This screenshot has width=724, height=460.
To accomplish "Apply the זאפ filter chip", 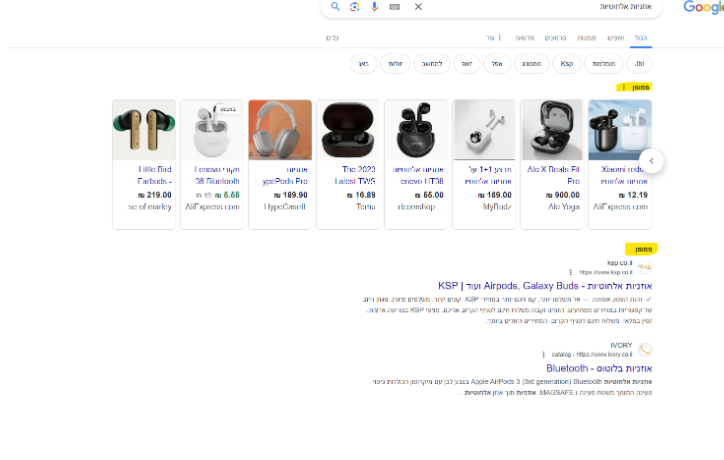I will click(x=467, y=64).
